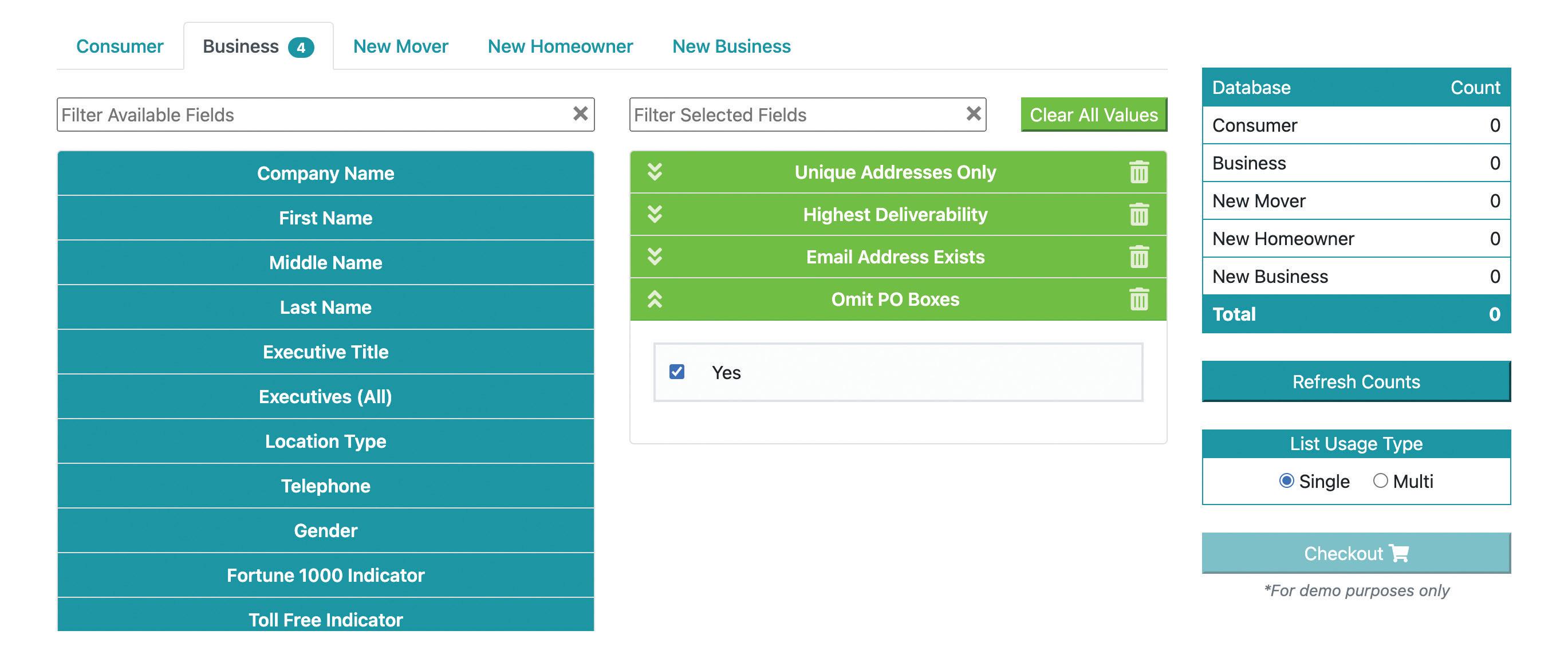This screenshot has width=1568, height=670.
Task: Collapse the Omit PO Boxes row
Action: (x=655, y=299)
